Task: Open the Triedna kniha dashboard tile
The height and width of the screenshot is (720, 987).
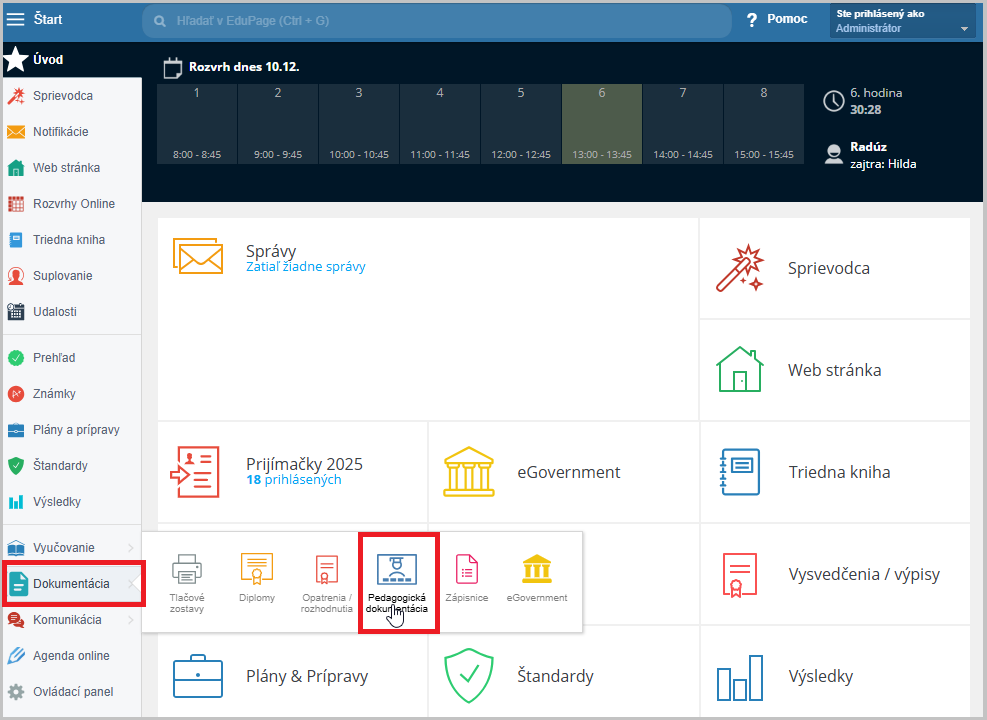Action: coord(835,472)
